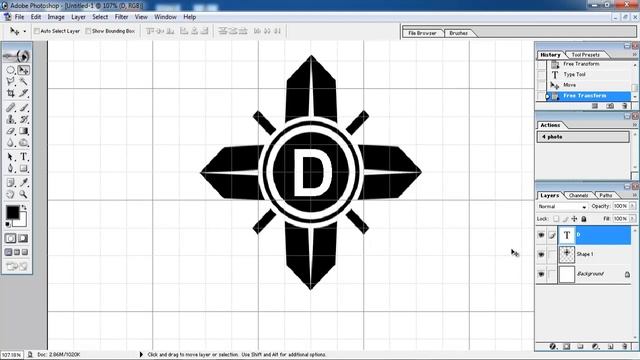Create new document from current state
The height and width of the screenshot is (360, 640).
tap(595, 106)
